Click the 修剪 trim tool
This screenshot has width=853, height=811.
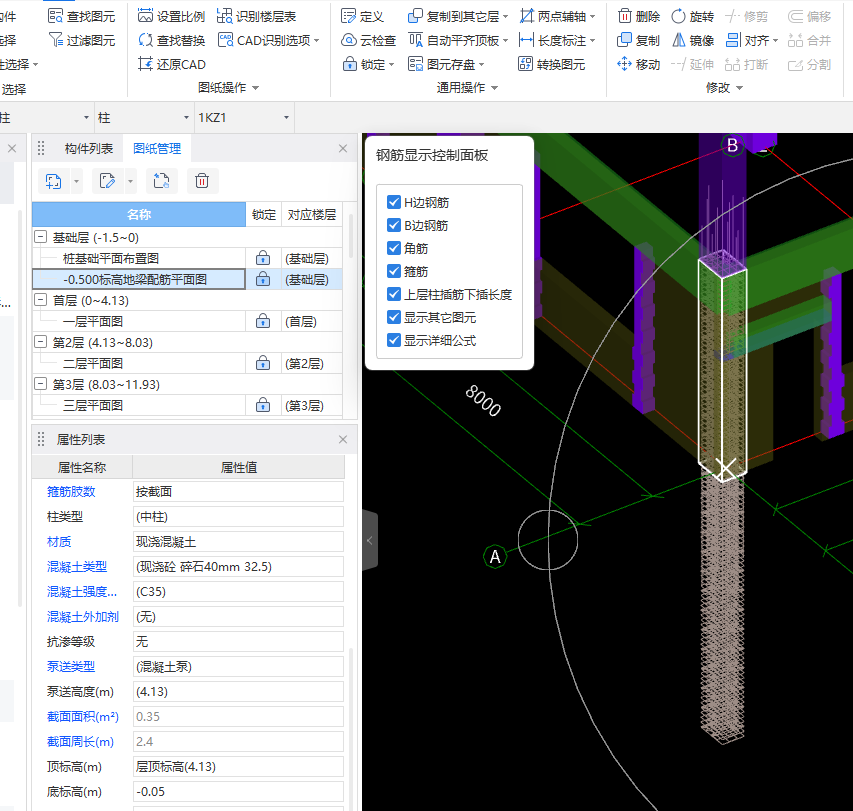746,16
